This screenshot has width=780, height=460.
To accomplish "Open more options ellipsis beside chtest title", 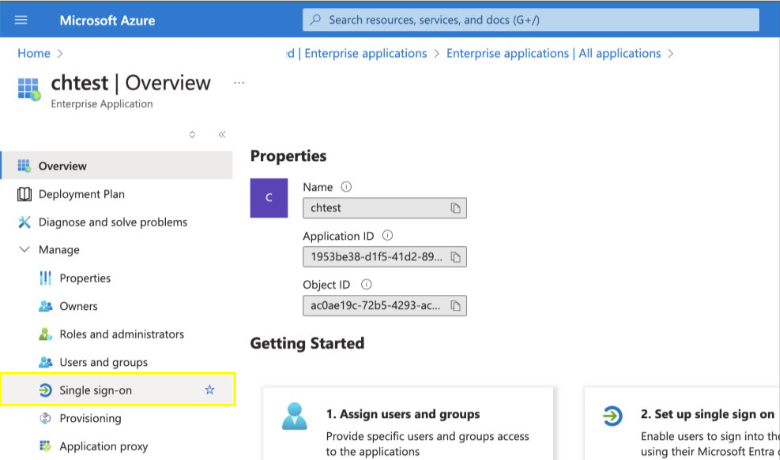I will pyautogui.click(x=239, y=83).
